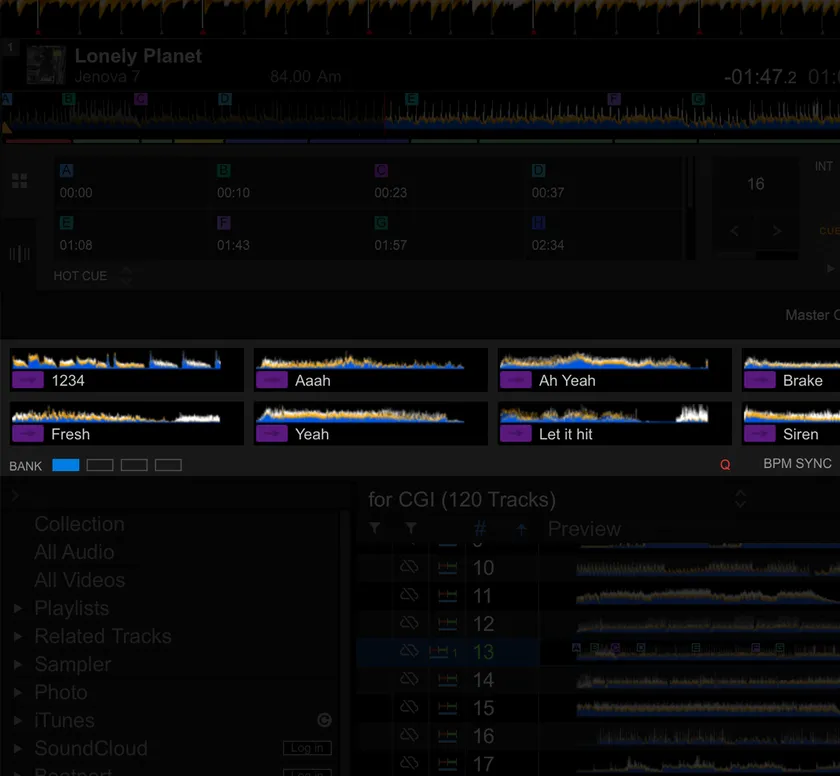Switch to the second sampler bank
Screen dimensions: 840x776
pyautogui.click(x=100, y=465)
